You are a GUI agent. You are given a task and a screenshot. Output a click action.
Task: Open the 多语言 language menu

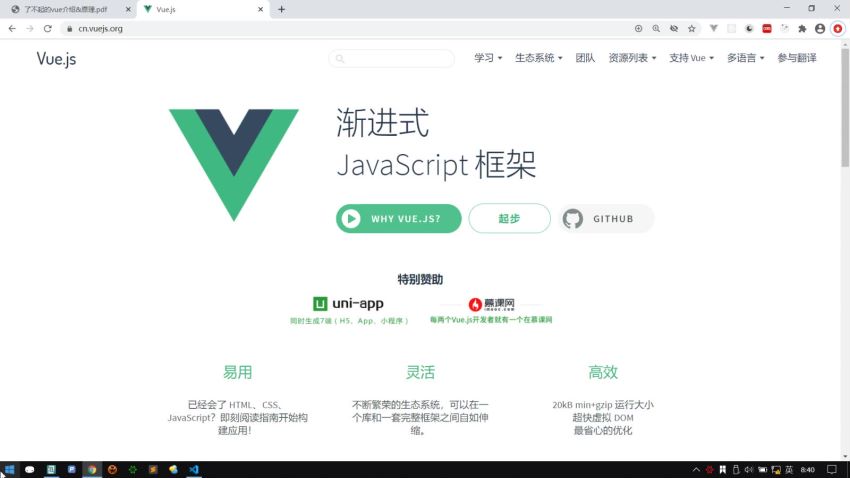pyautogui.click(x=745, y=58)
